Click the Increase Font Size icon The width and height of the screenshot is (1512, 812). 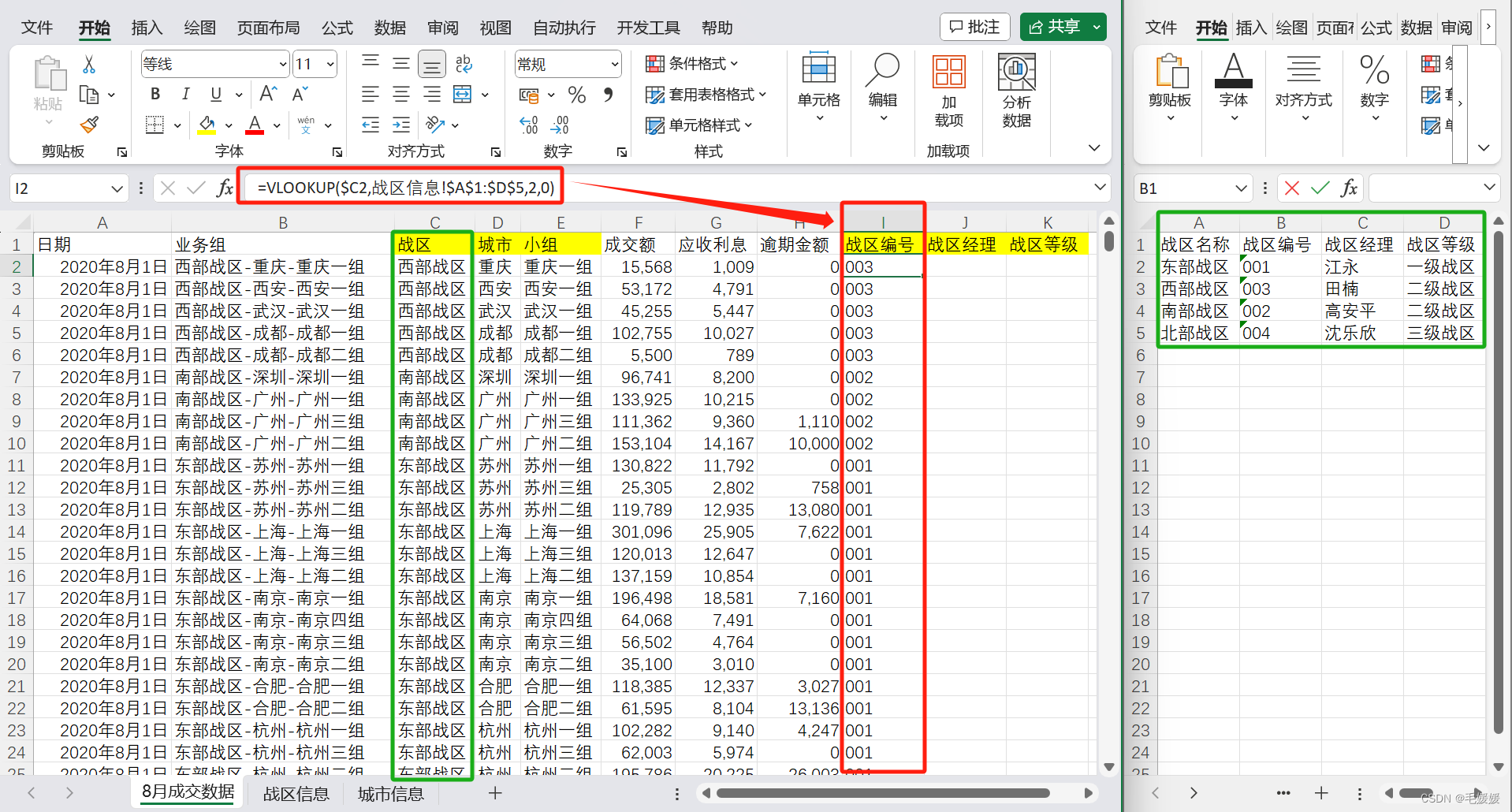(269, 94)
